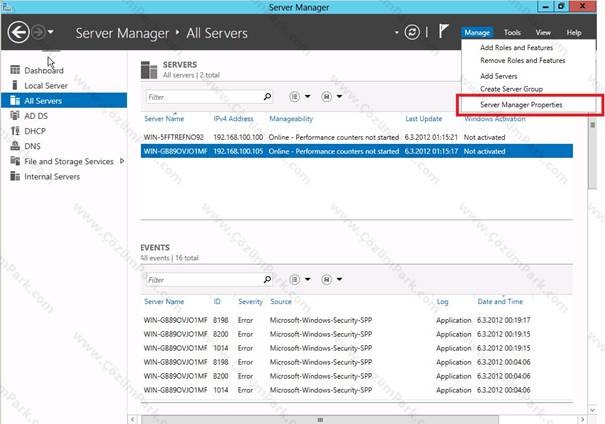Open the Internal Servers group
This screenshot has width=605, height=424.
click(x=52, y=177)
